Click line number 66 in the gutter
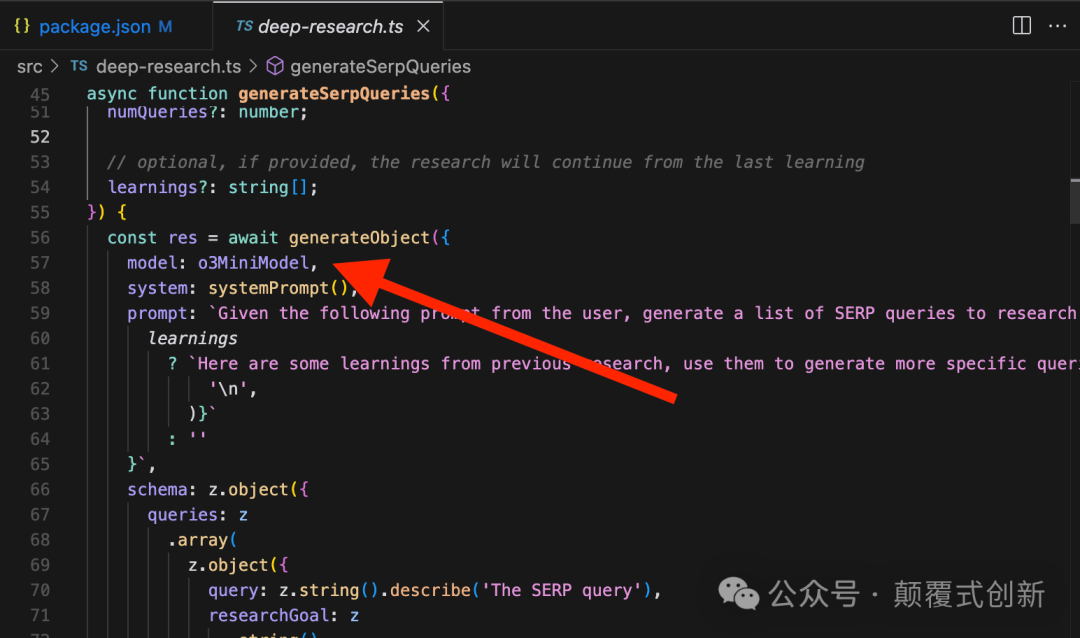 (x=40, y=490)
